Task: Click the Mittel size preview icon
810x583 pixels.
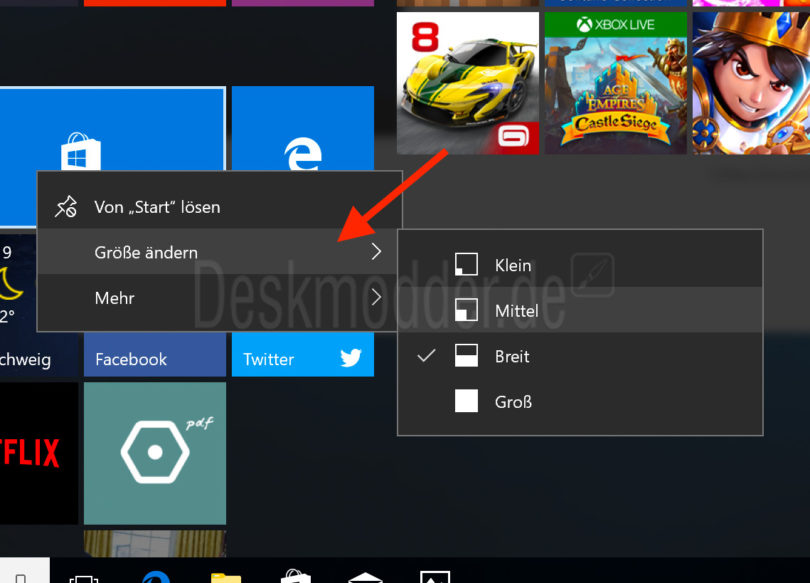Action: pos(466,310)
